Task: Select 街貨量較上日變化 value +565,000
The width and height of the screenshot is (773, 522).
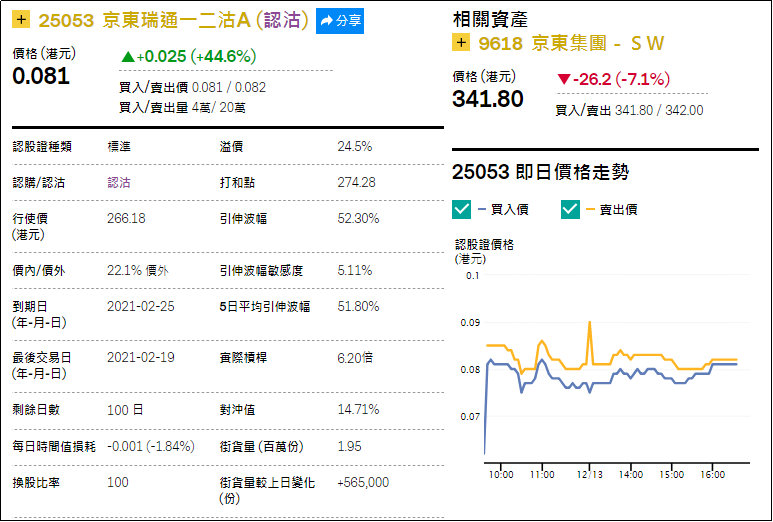Action: pos(363,482)
